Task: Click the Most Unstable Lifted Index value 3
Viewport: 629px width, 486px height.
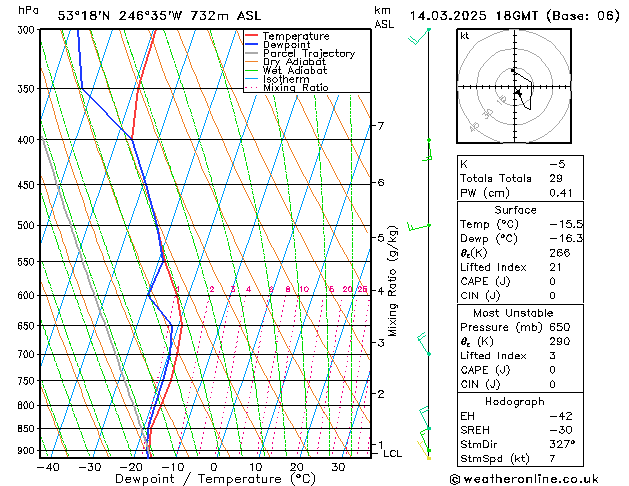Action: click(x=552, y=356)
